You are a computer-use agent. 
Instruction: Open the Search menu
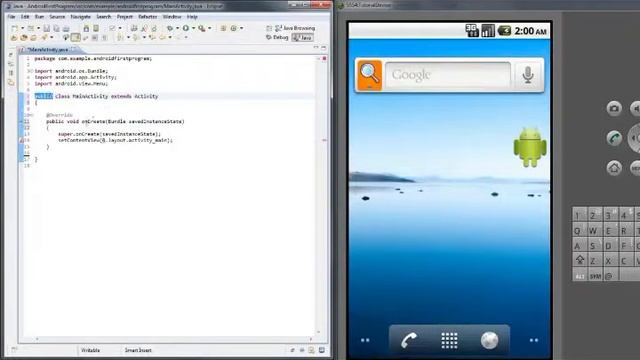coord(104,17)
